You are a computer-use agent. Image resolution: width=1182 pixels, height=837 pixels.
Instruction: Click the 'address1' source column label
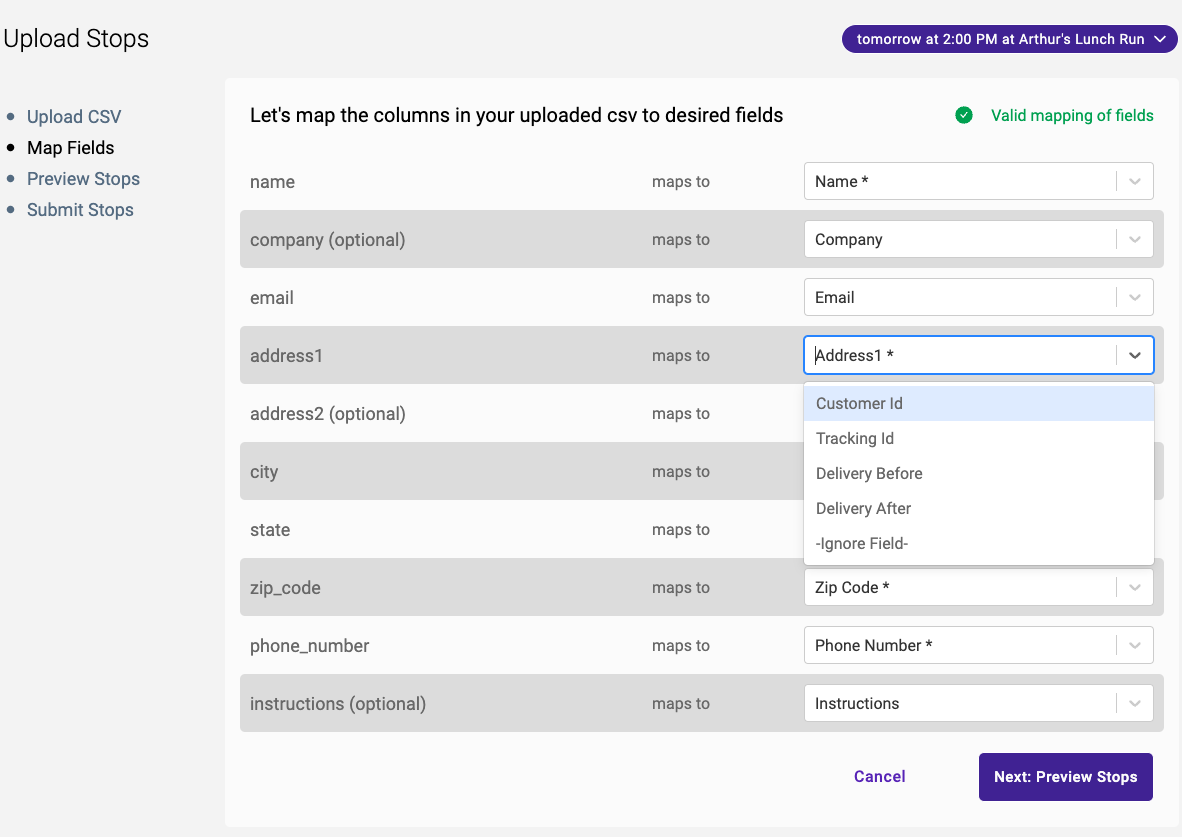(x=286, y=355)
